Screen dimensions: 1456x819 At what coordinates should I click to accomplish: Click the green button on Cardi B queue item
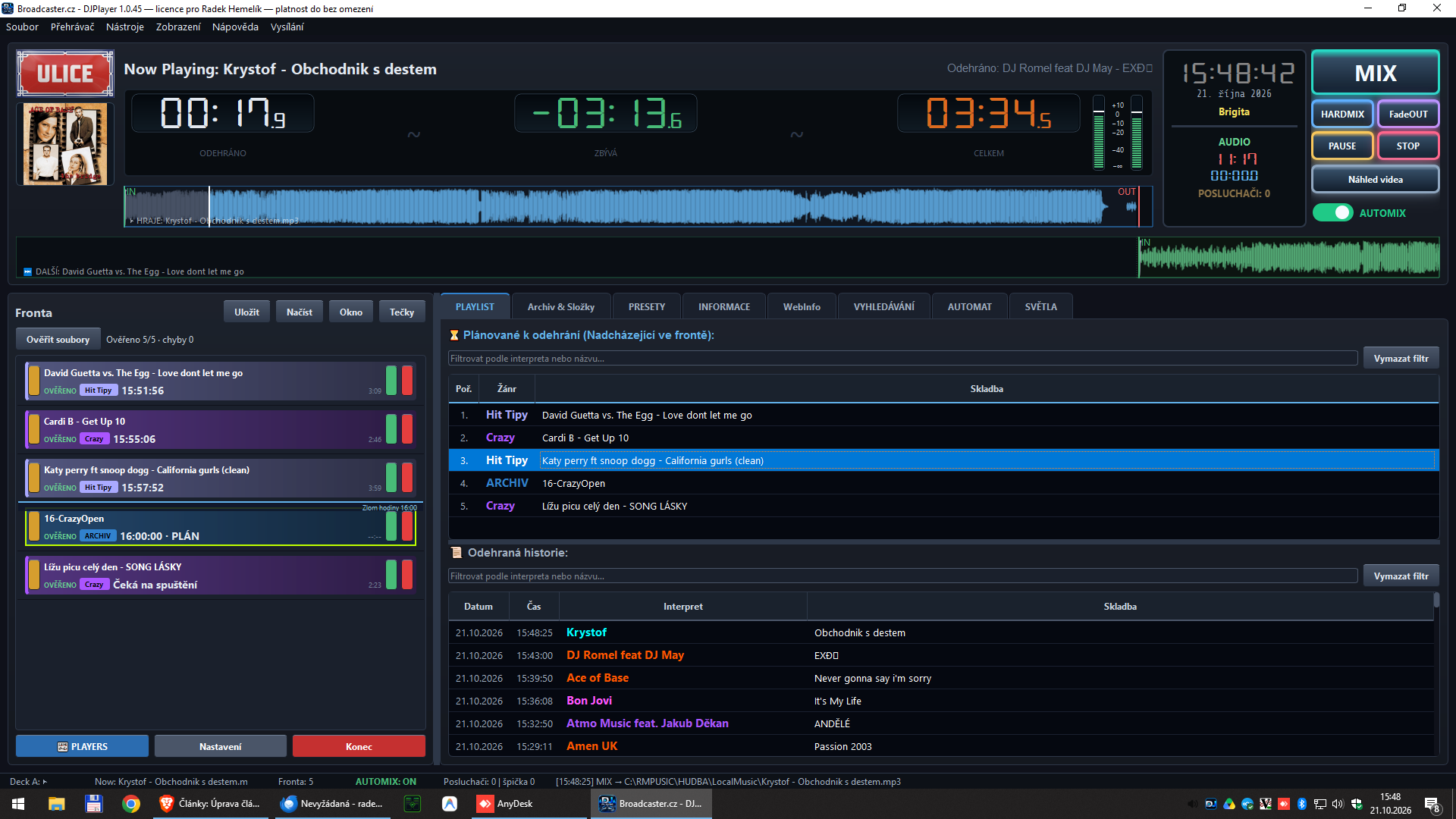(x=391, y=429)
